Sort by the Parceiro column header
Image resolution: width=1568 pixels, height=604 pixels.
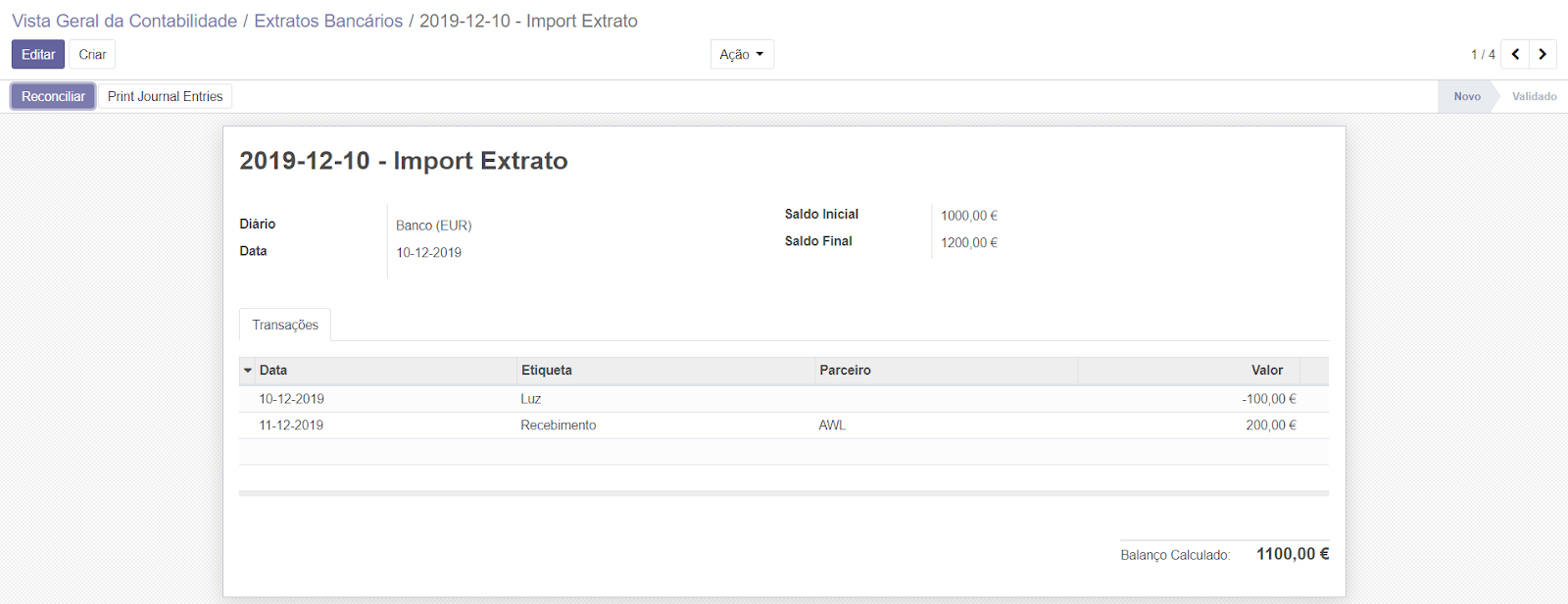(x=845, y=371)
